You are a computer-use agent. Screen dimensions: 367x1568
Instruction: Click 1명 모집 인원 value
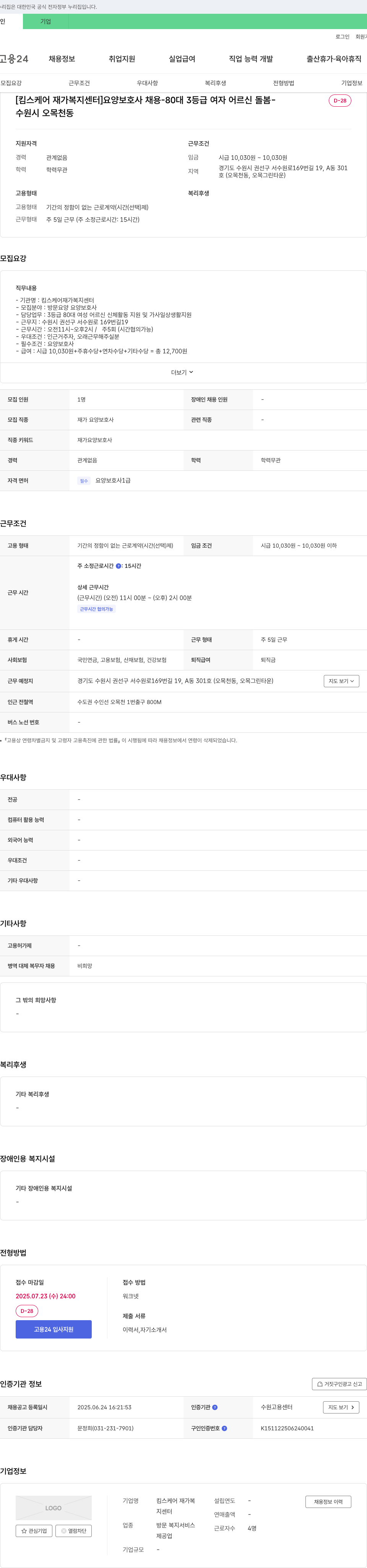(81, 400)
